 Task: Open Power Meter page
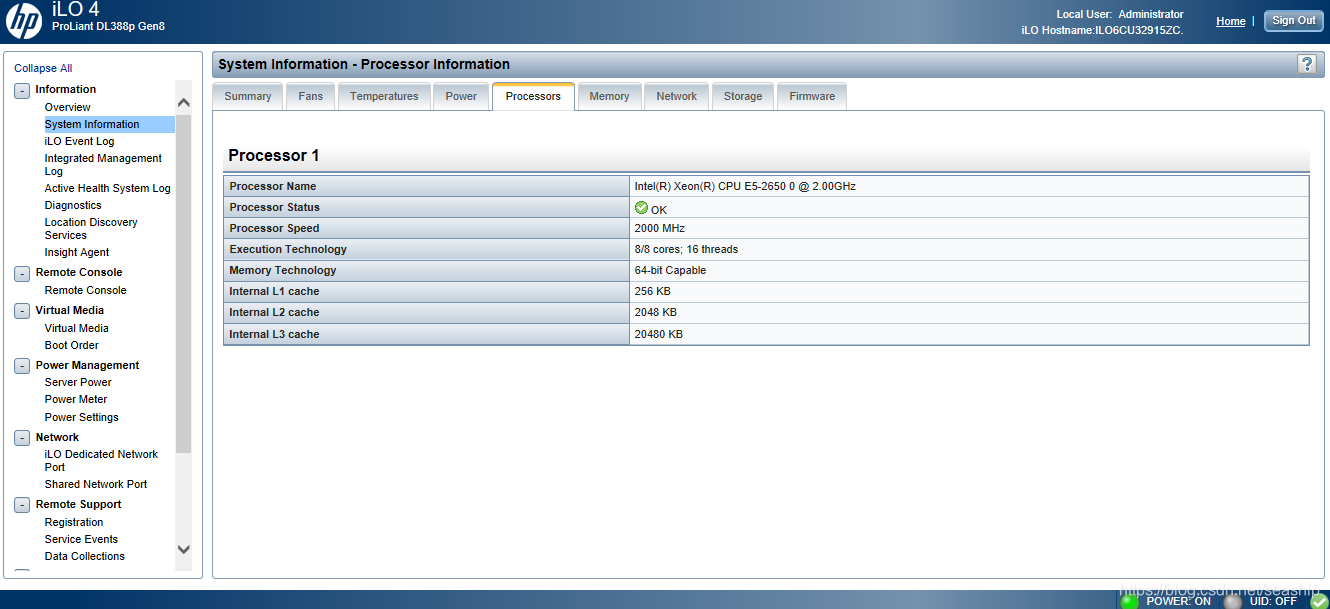[x=75, y=399]
